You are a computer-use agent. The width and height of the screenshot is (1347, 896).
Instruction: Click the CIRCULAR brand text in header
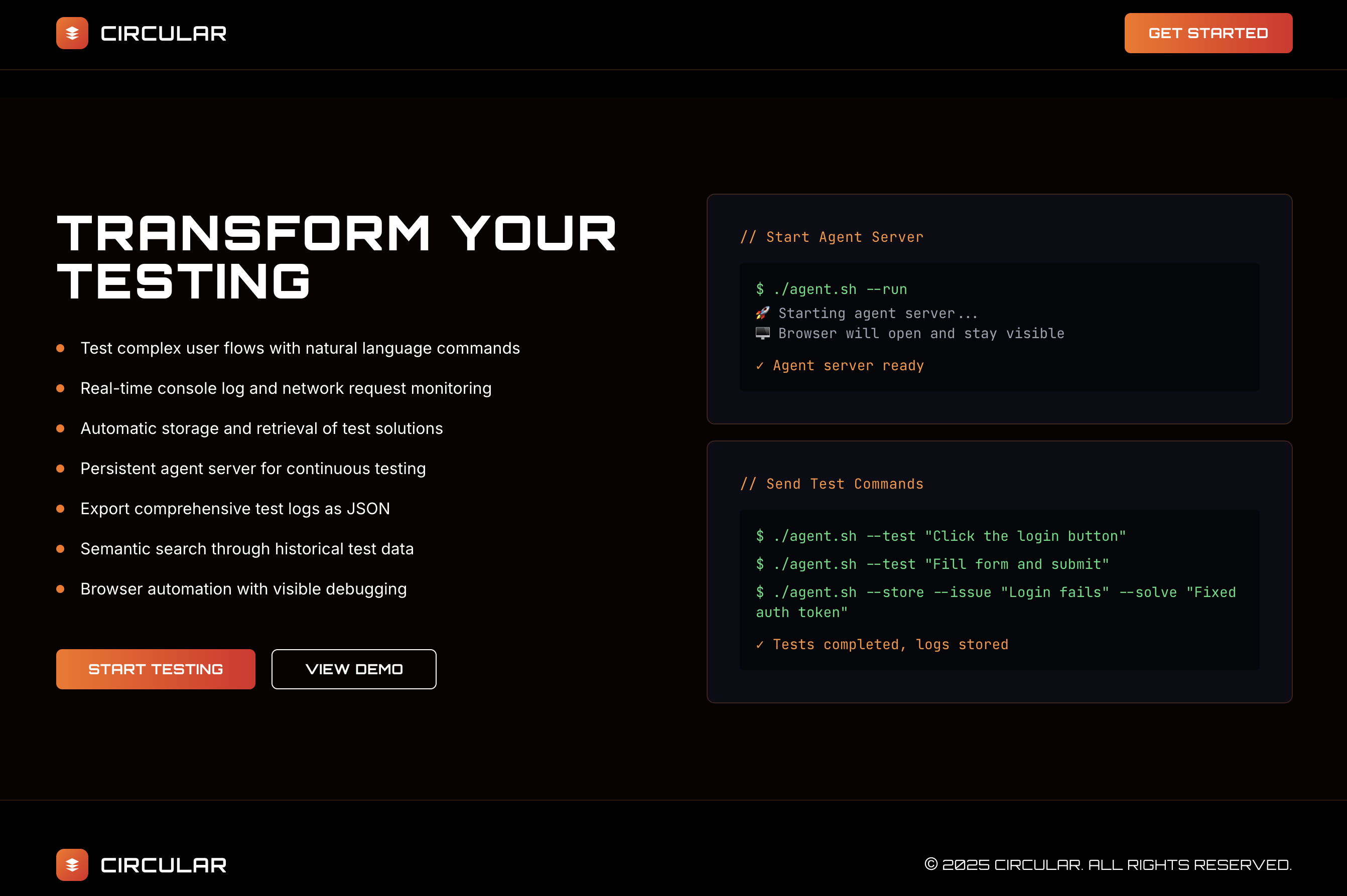point(164,34)
